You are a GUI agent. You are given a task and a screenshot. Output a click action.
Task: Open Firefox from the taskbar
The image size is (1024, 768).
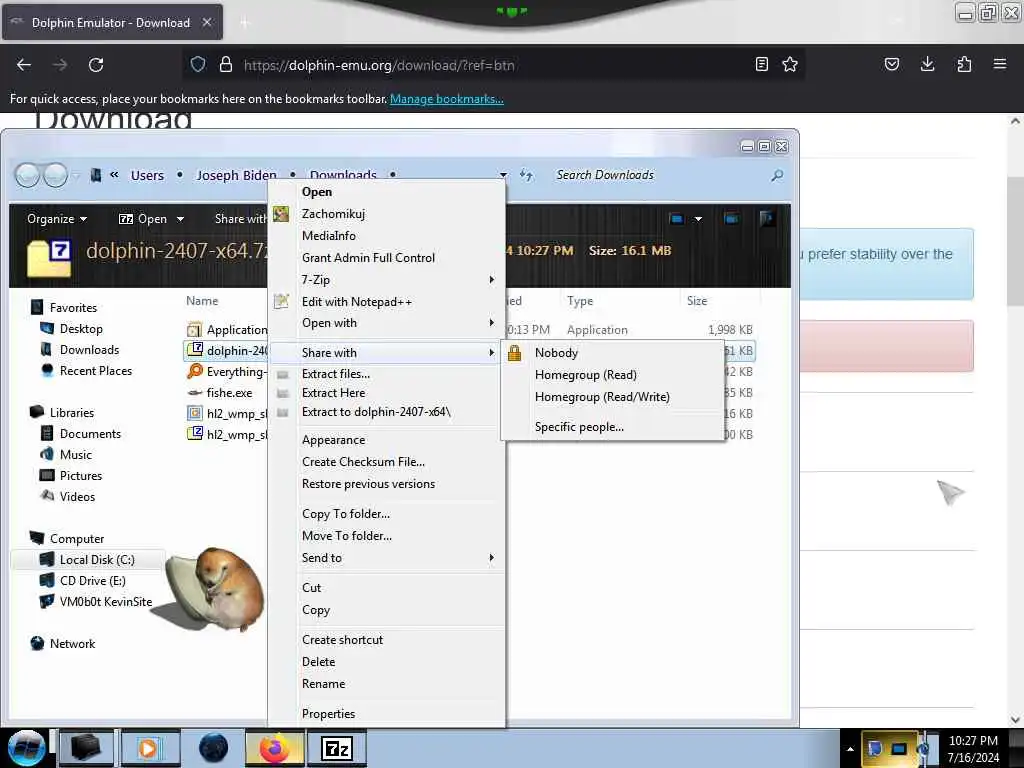pos(275,748)
